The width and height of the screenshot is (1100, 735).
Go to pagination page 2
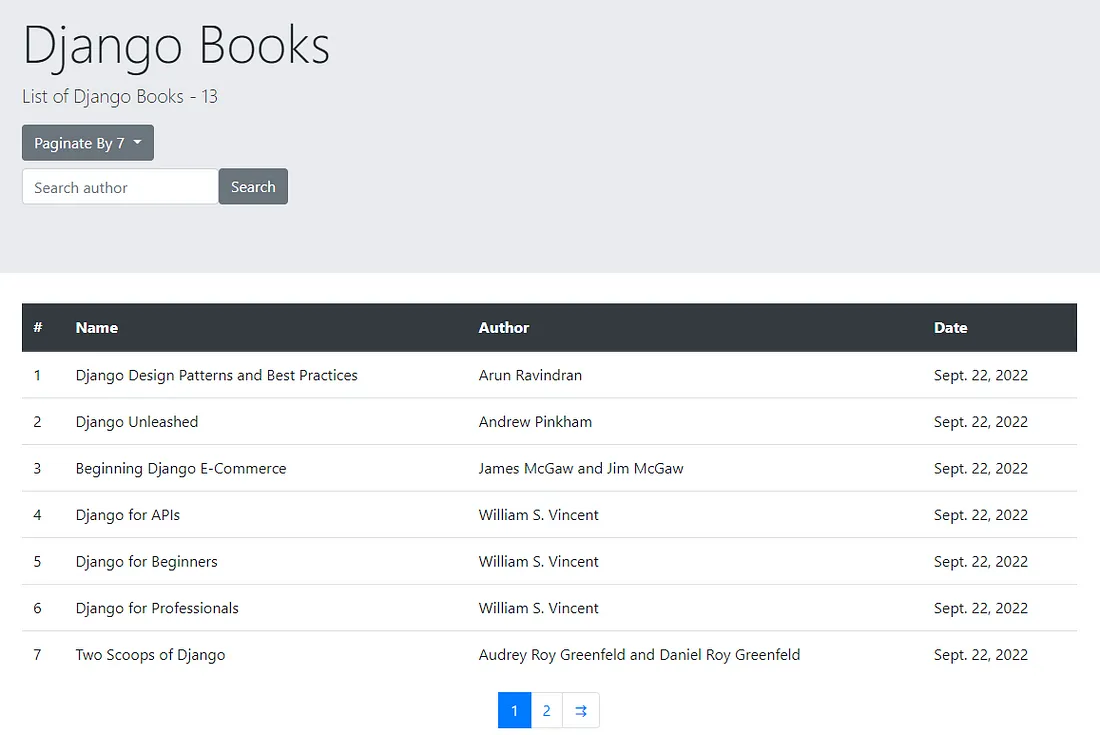tap(546, 710)
